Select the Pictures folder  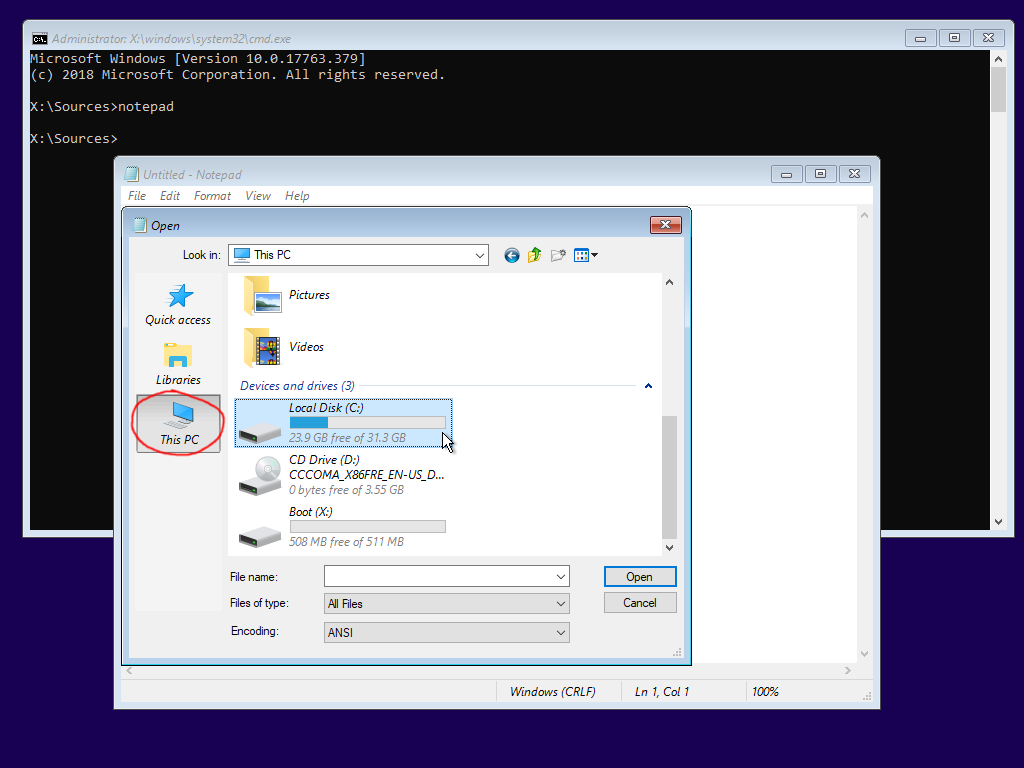310,295
